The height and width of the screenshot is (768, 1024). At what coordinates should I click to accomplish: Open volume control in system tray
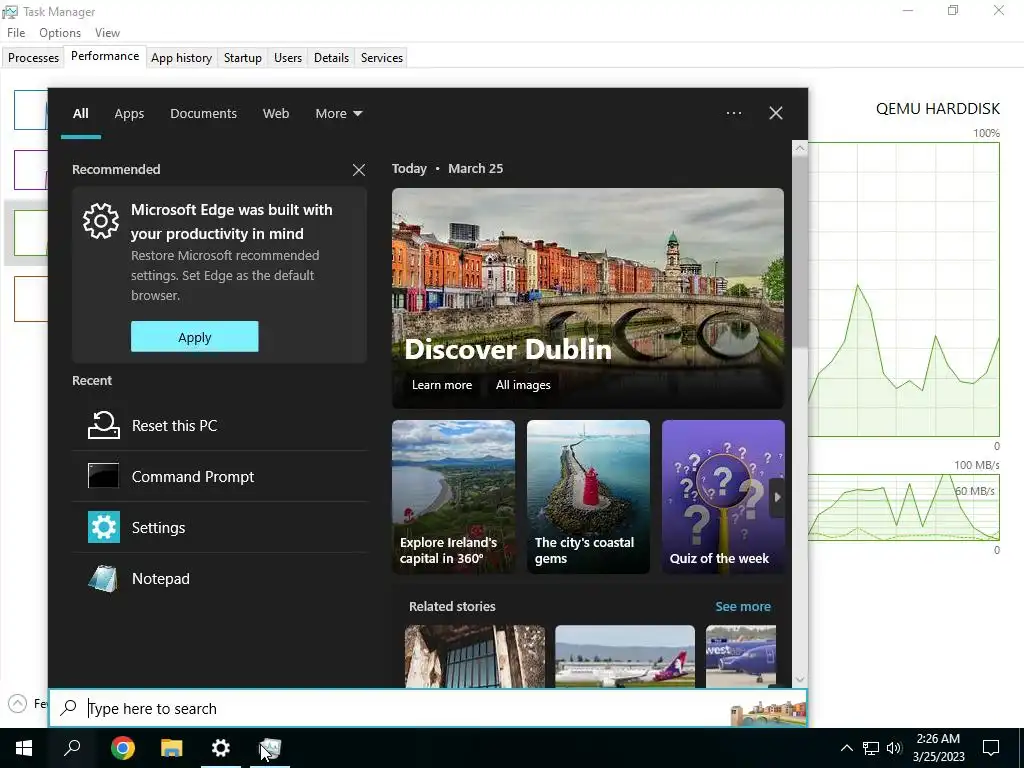894,748
